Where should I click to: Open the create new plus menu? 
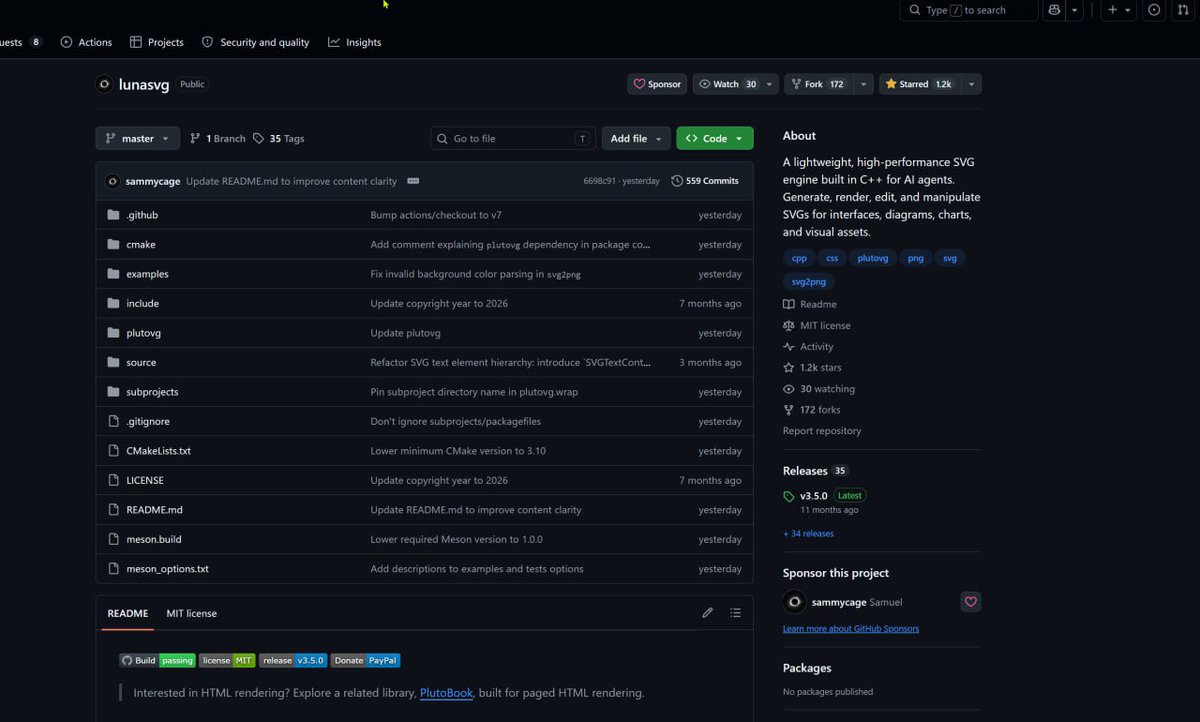[1119, 10]
